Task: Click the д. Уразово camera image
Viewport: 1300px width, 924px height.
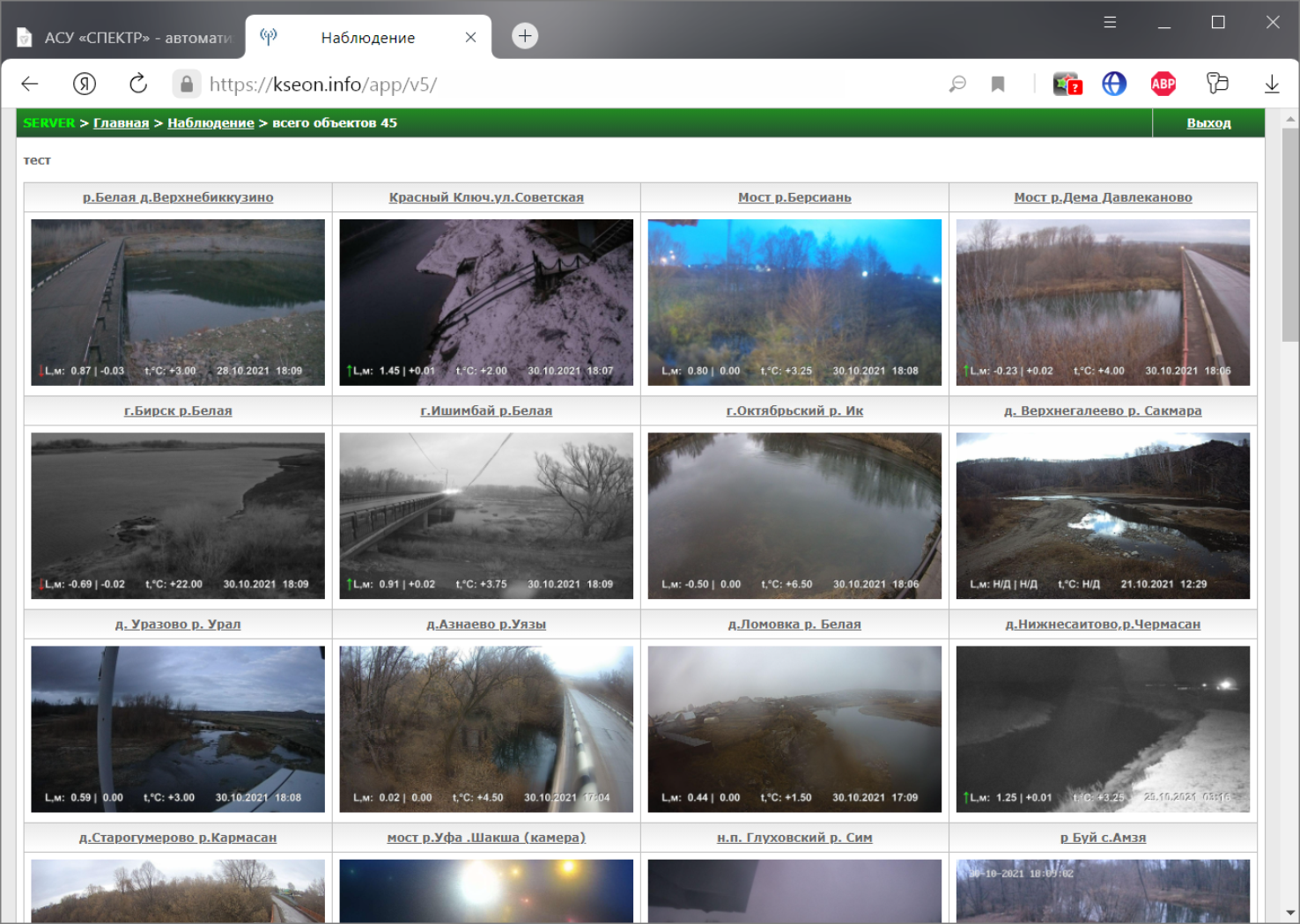Action: [178, 728]
